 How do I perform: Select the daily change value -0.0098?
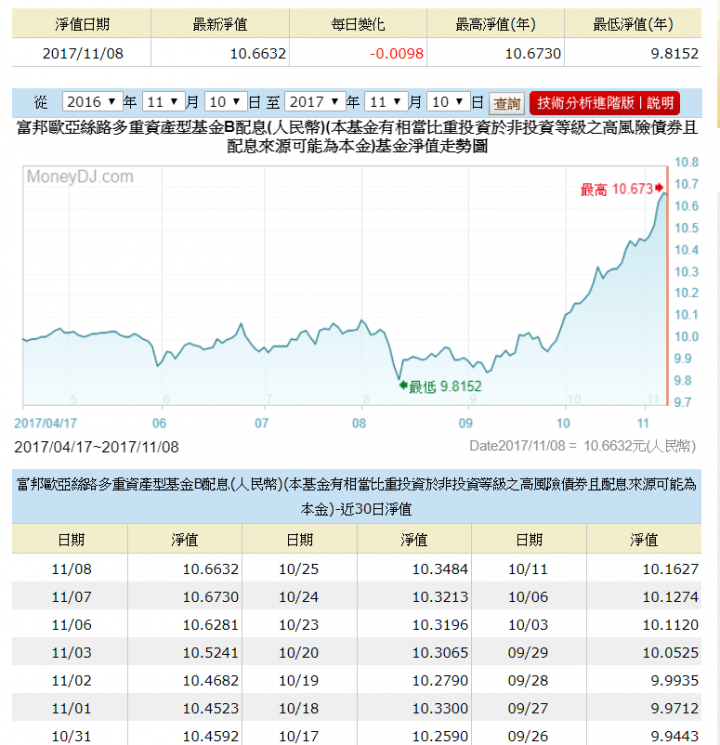click(x=397, y=53)
